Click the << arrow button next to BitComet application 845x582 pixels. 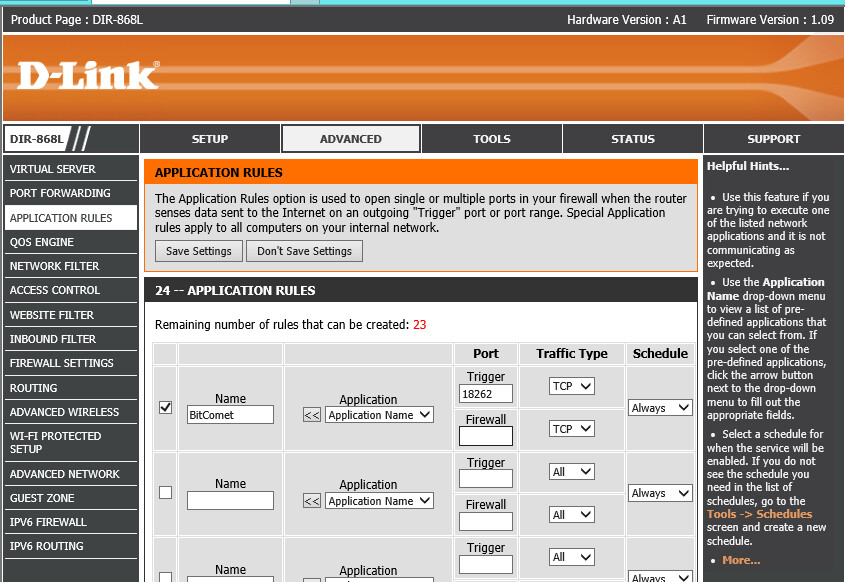click(312, 415)
